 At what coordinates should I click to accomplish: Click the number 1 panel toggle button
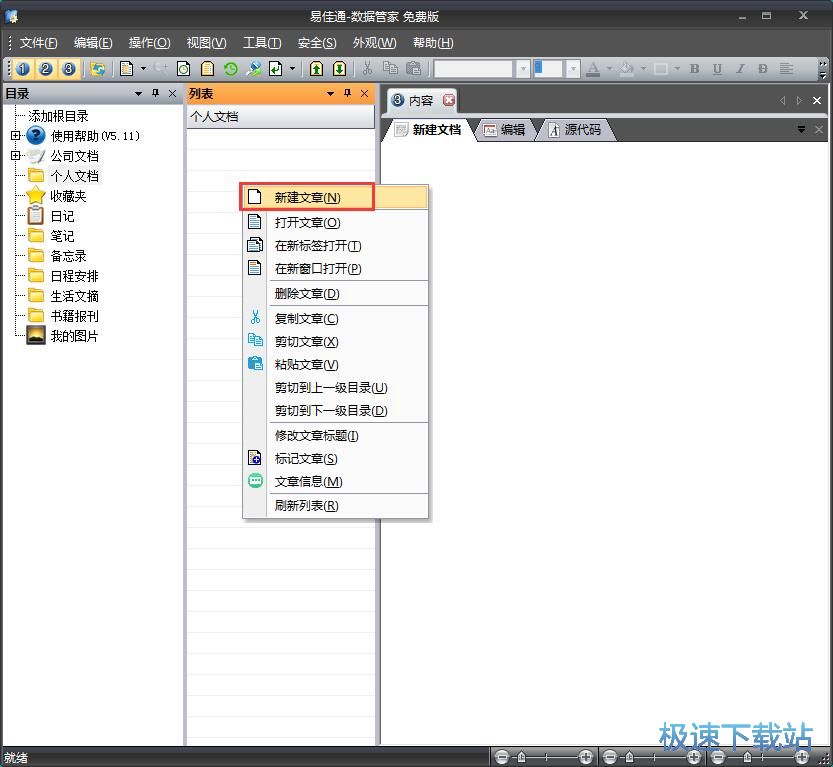[22, 69]
